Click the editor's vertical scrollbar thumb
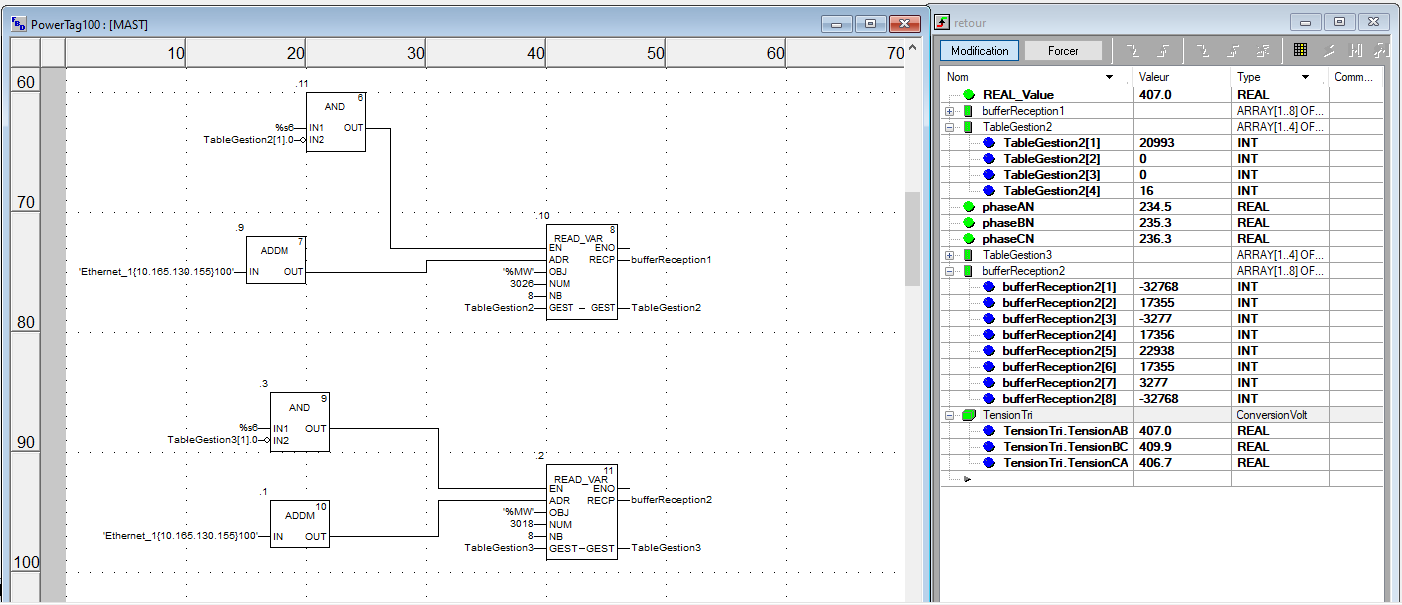This screenshot has width=1402, height=605. pyautogui.click(x=911, y=238)
